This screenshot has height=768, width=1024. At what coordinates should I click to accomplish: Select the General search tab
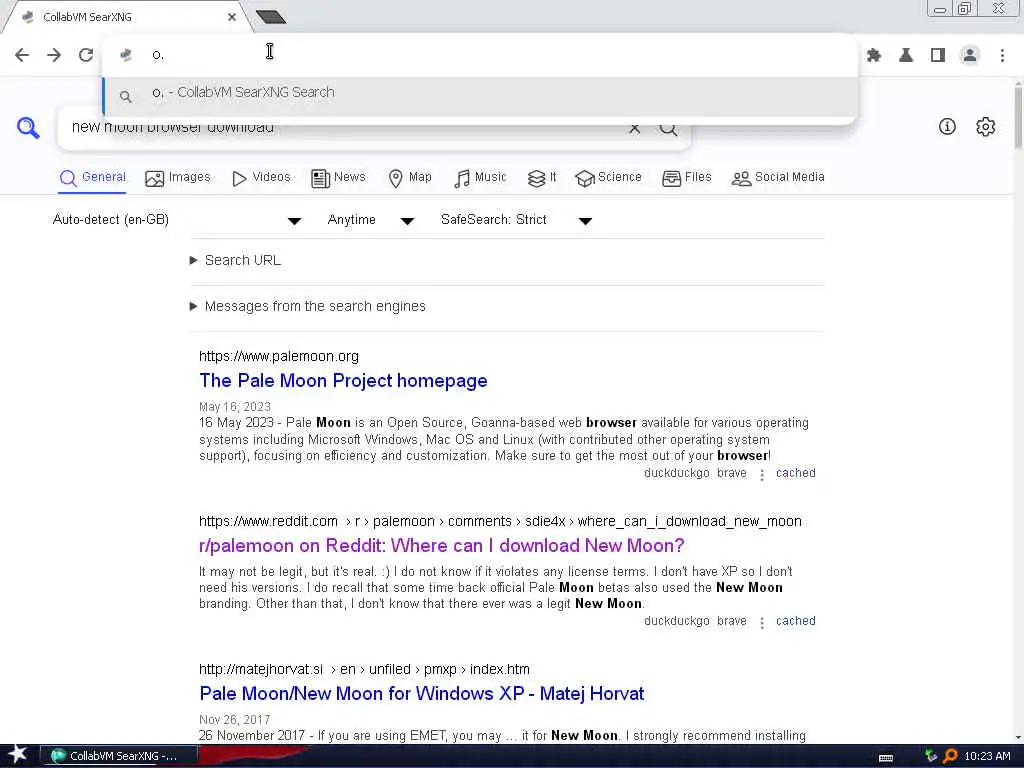(92, 178)
